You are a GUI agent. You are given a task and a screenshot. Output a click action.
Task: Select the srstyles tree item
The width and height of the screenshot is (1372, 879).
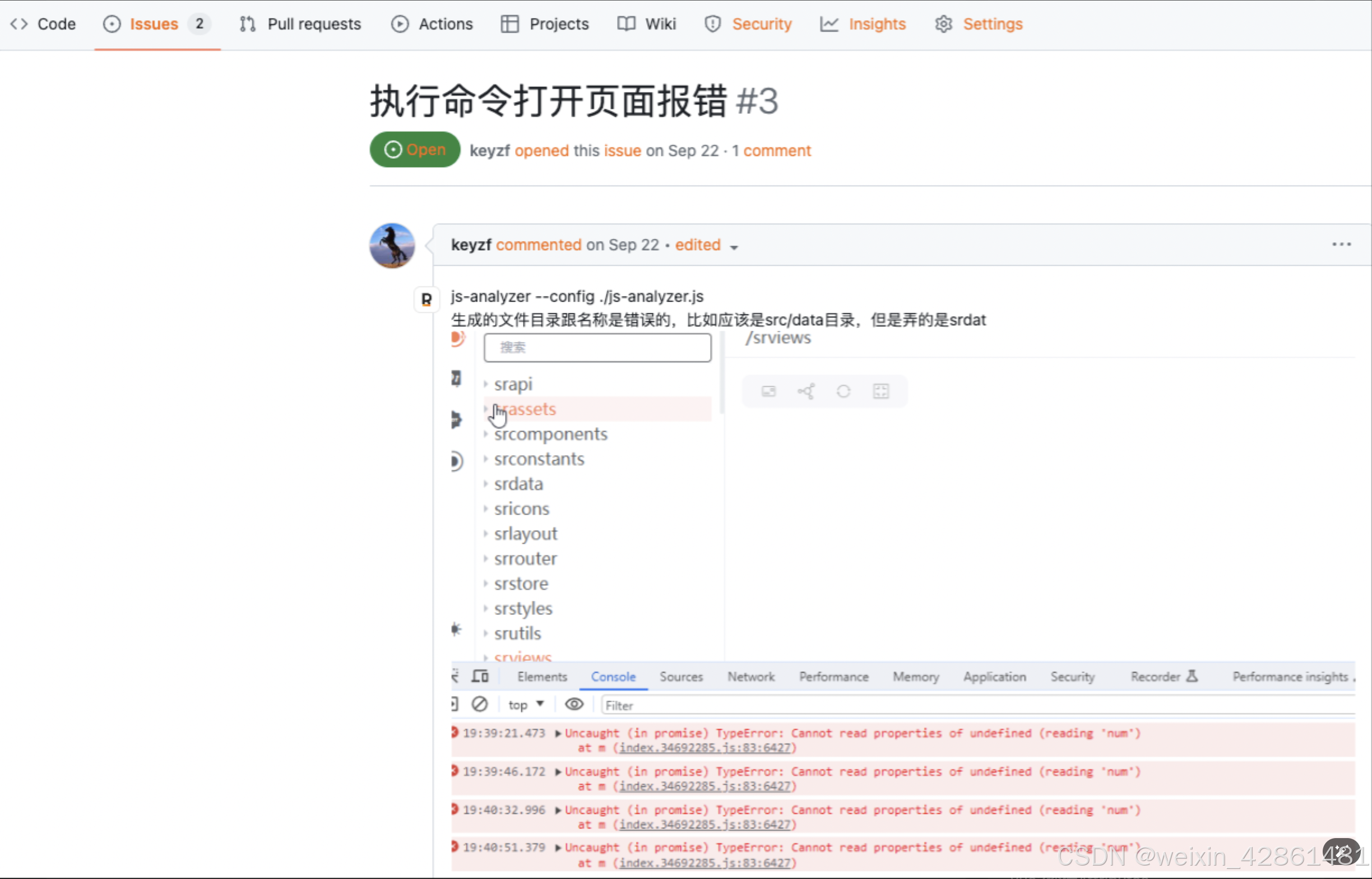(x=523, y=608)
